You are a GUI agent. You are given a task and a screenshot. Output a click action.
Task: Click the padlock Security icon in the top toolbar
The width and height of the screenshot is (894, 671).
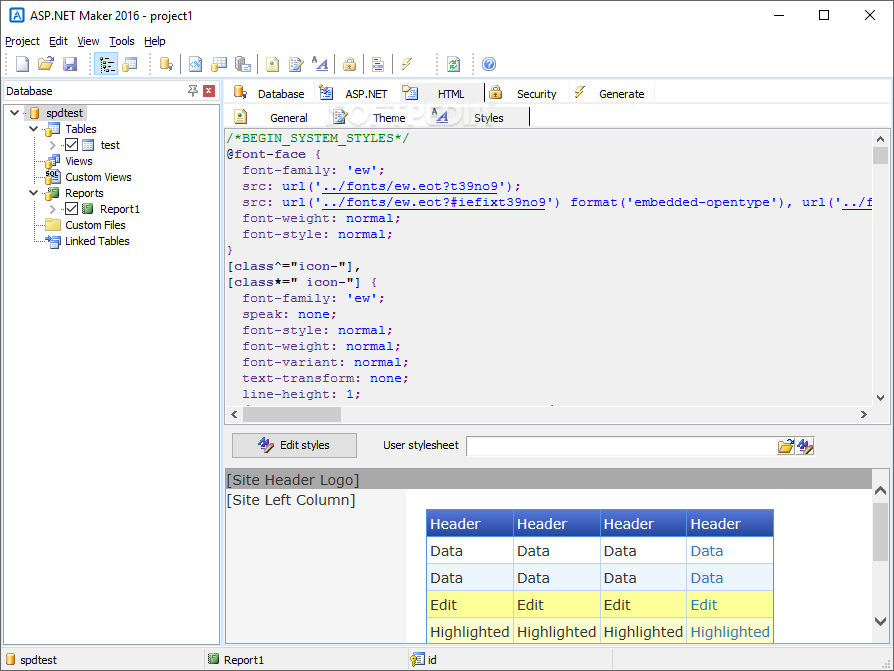pos(350,64)
